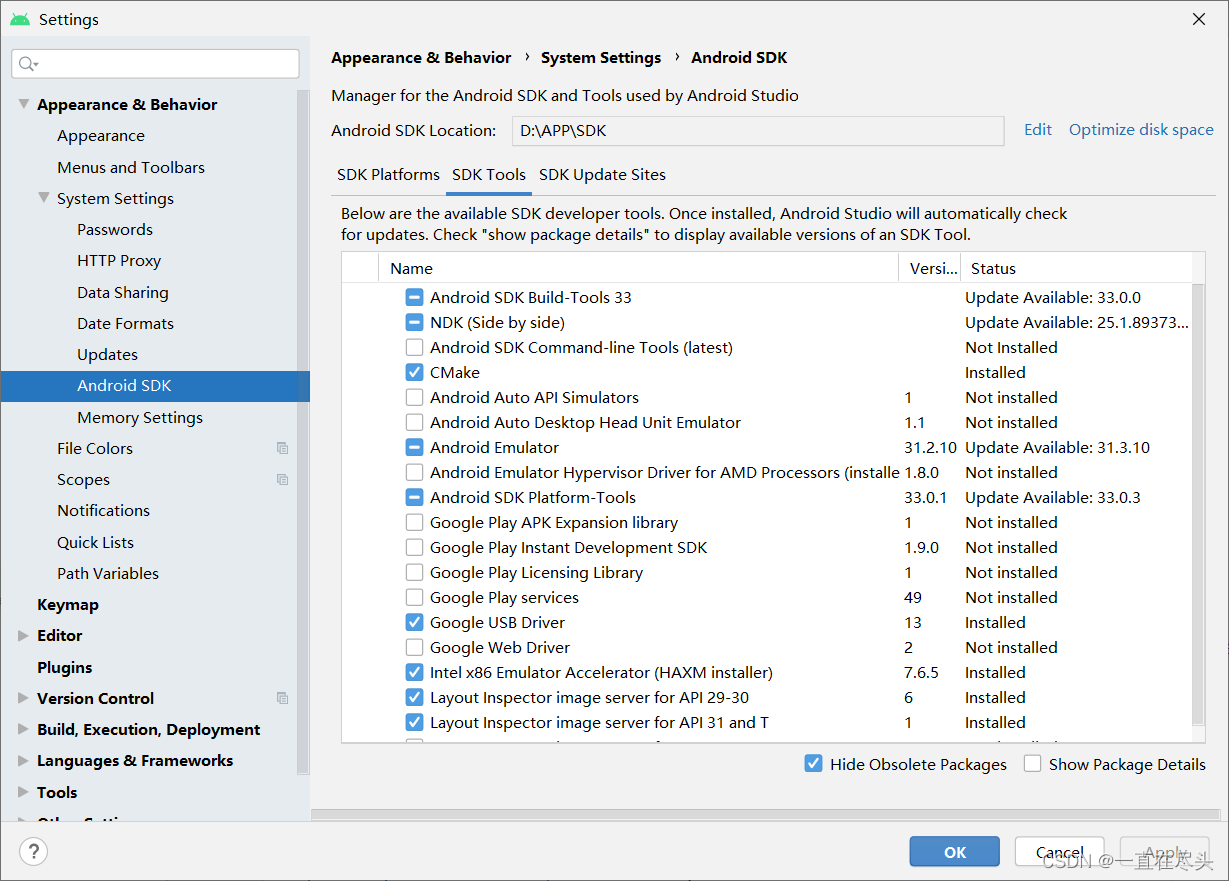Toggle the NDK (Side by side) checkbox
1229x881 pixels.
point(414,322)
